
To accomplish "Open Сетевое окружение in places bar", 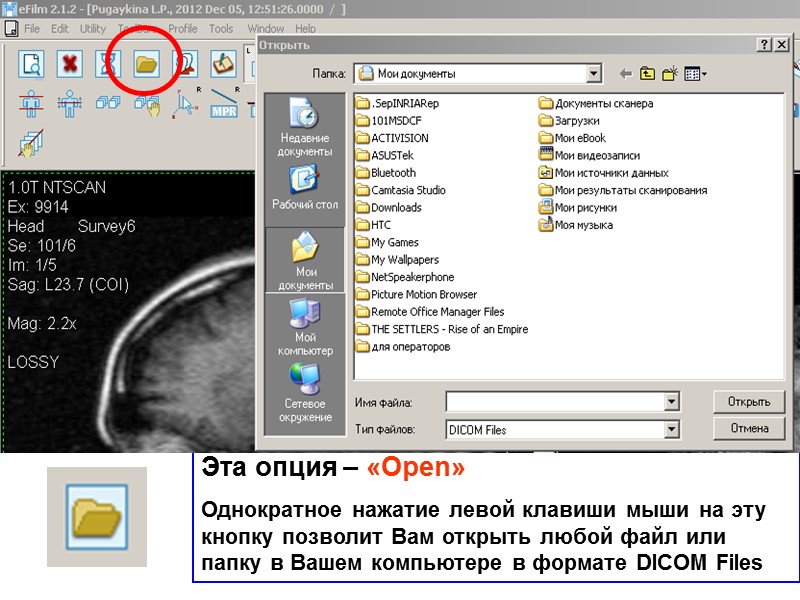I will [x=305, y=393].
